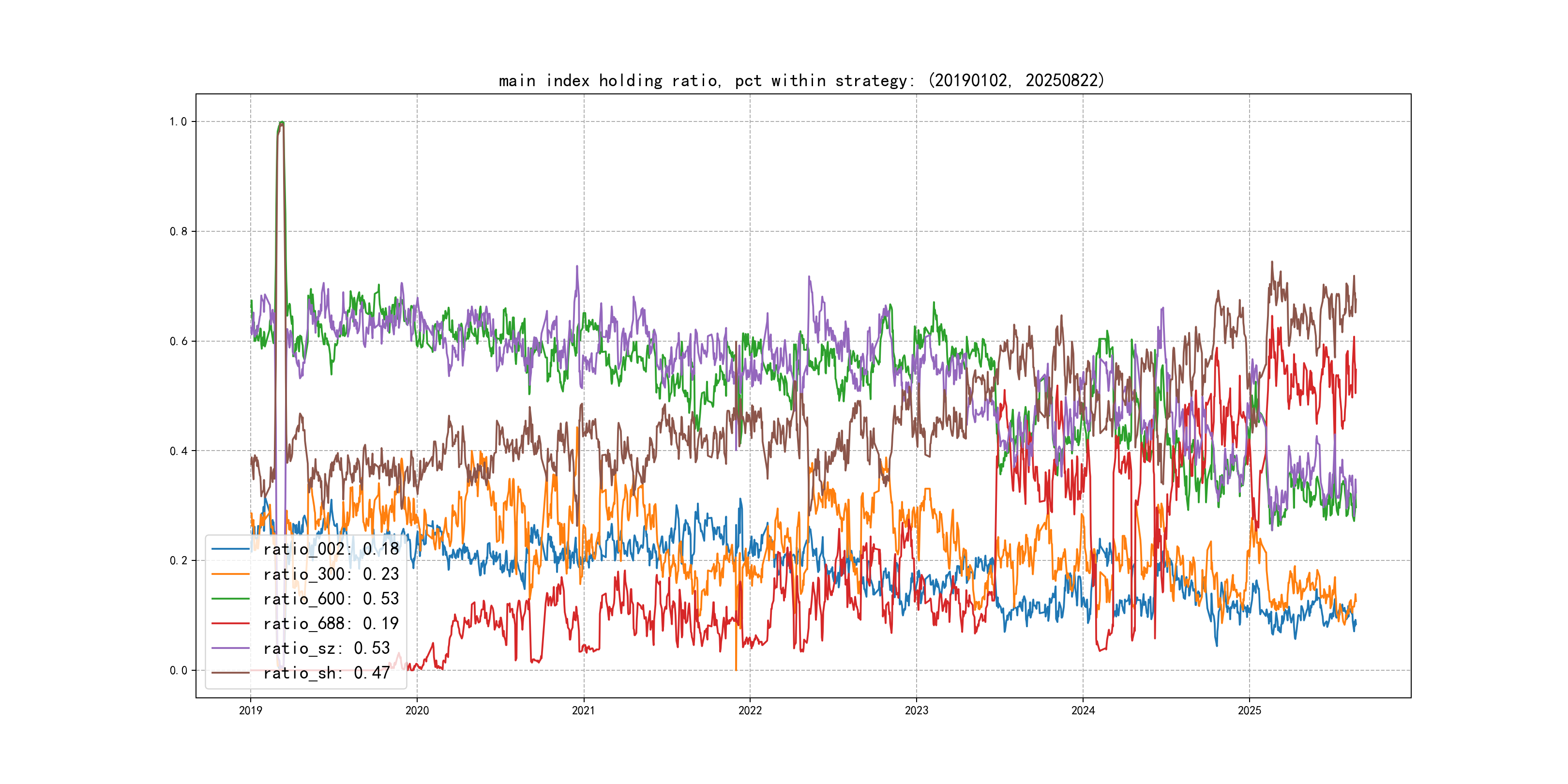
Task: Click the blue legend line swatch
Action: [x=231, y=549]
